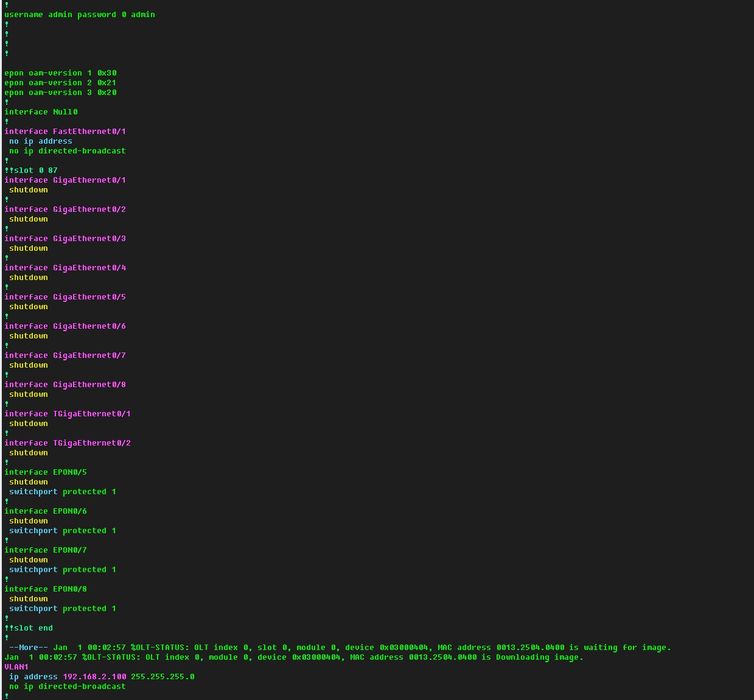Click the epon oam-version 1 0x30 line
This screenshot has height=700, width=754.
[60, 73]
